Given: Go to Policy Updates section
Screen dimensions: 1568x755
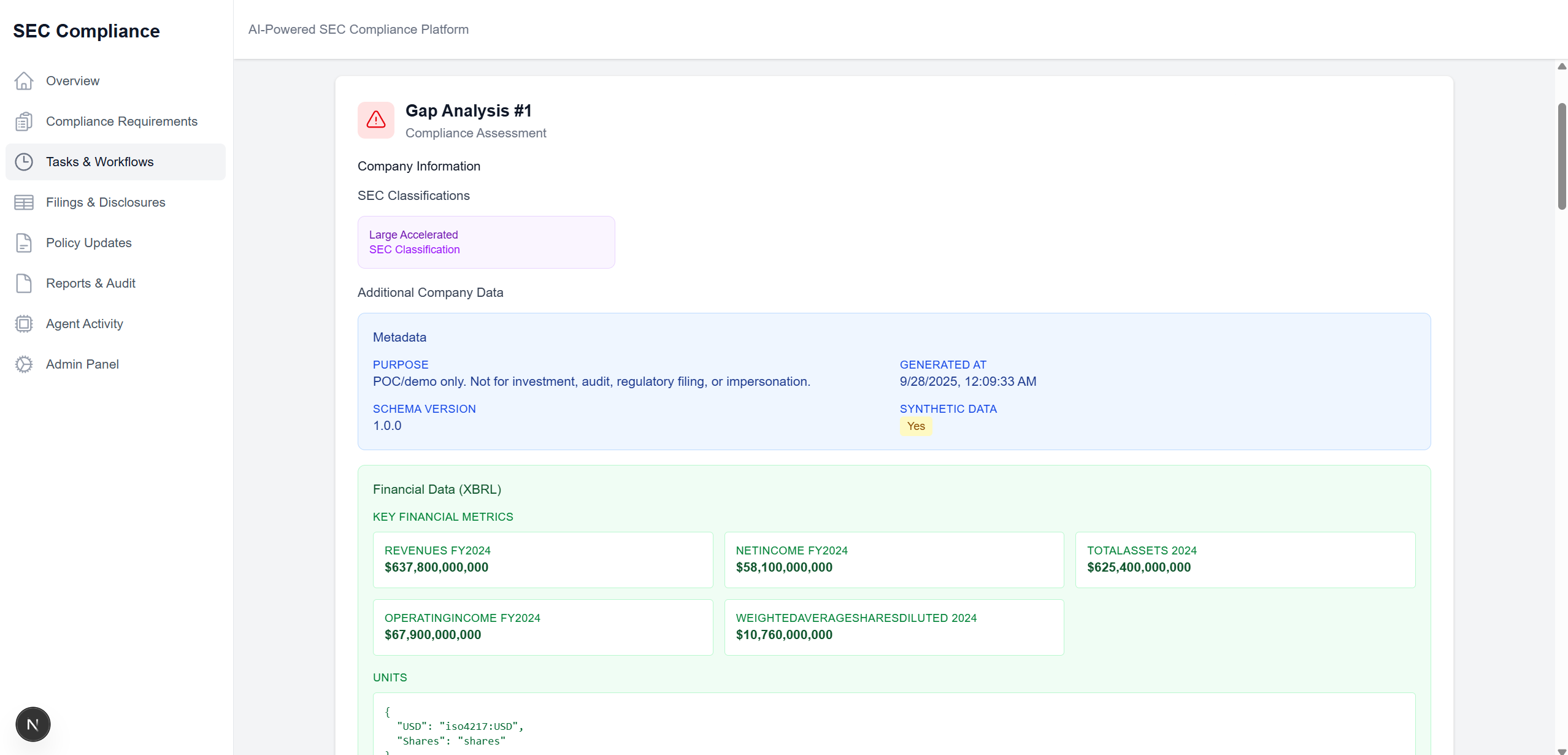Looking at the screenshot, I should tap(89, 243).
